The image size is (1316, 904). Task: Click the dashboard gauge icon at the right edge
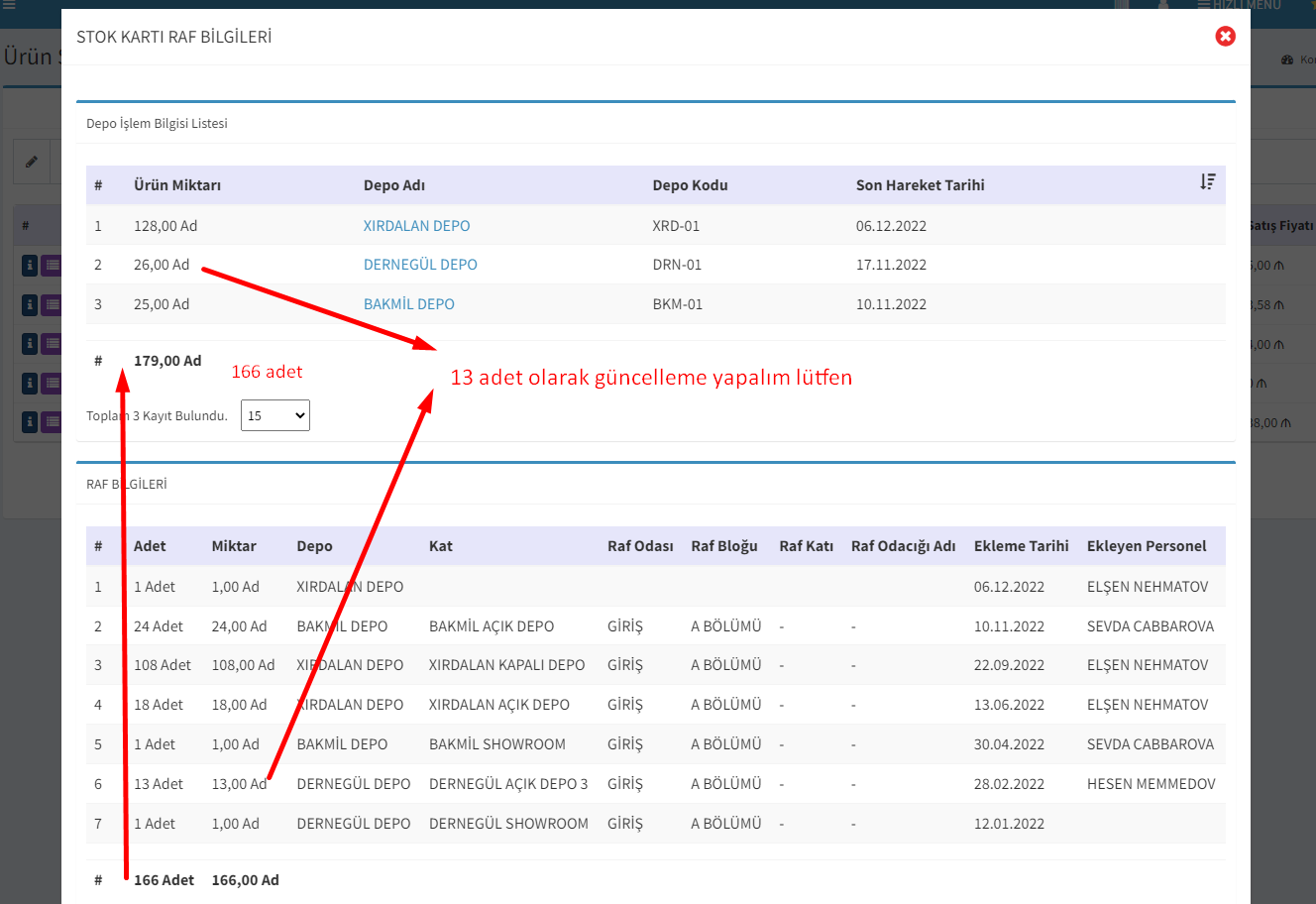coord(1287,60)
